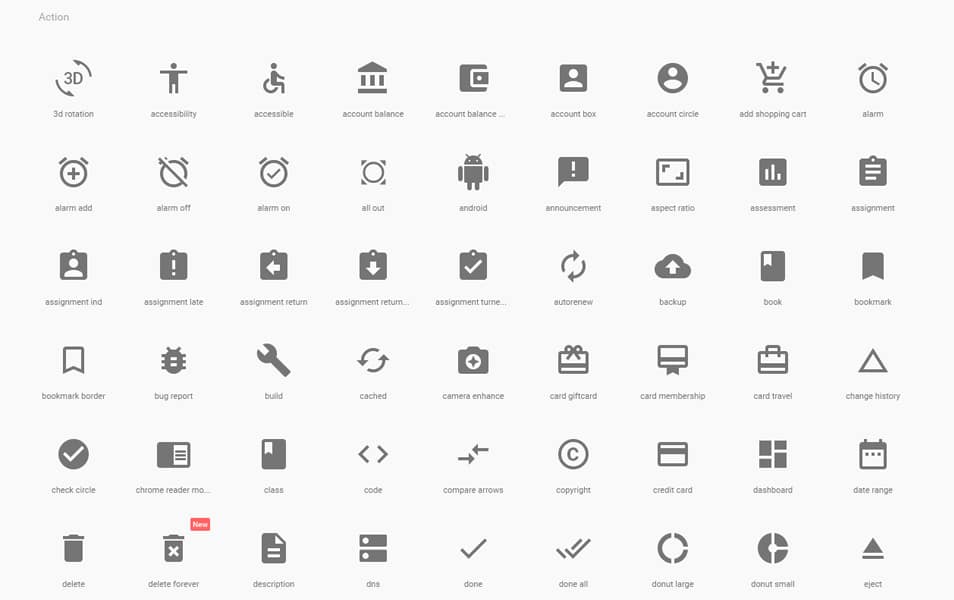The image size is (954, 600).
Task: Click the delete forever icon marked New
Action: pyautogui.click(x=172, y=547)
